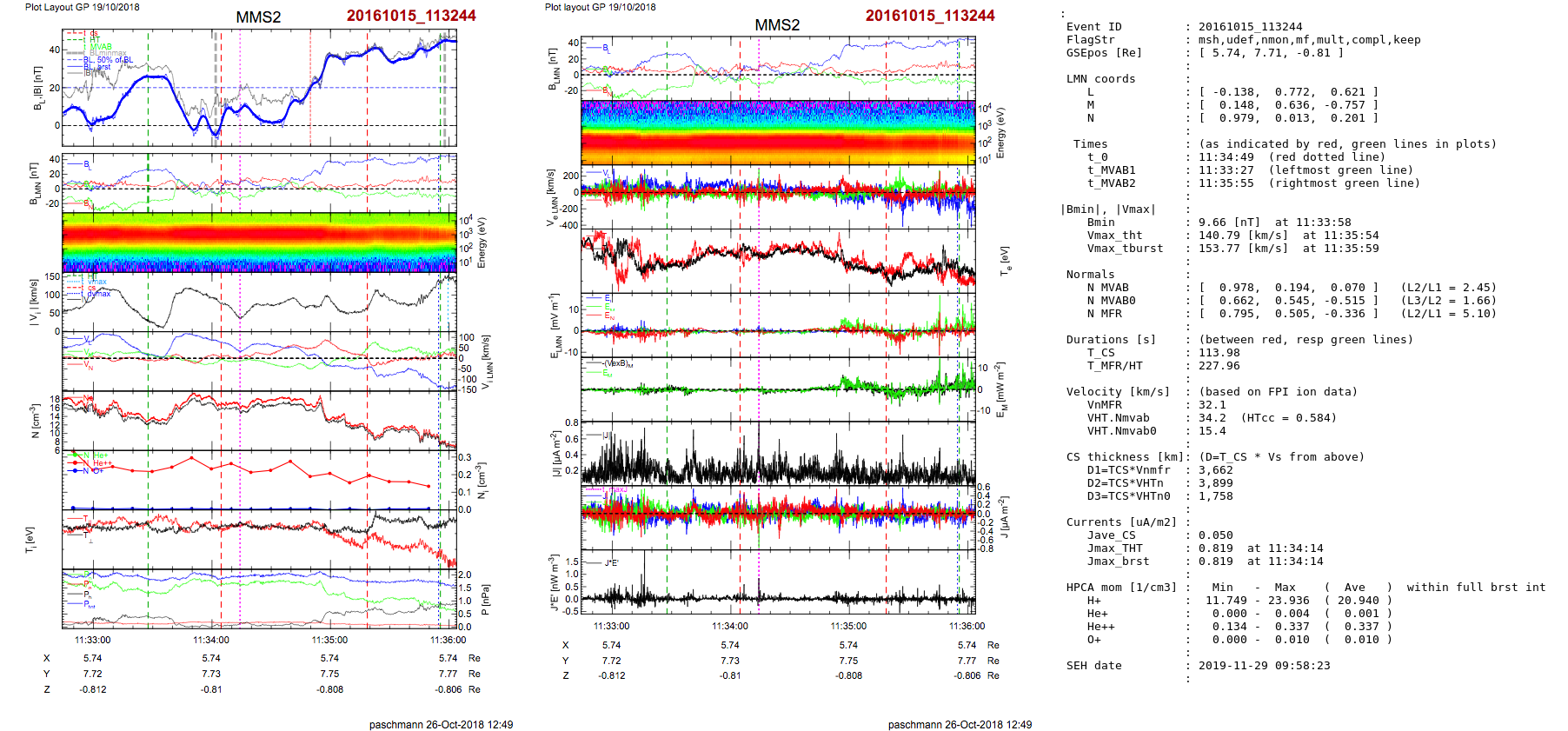Click the Jave_CS current value 0.050

pyautogui.click(x=1215, y=535)
